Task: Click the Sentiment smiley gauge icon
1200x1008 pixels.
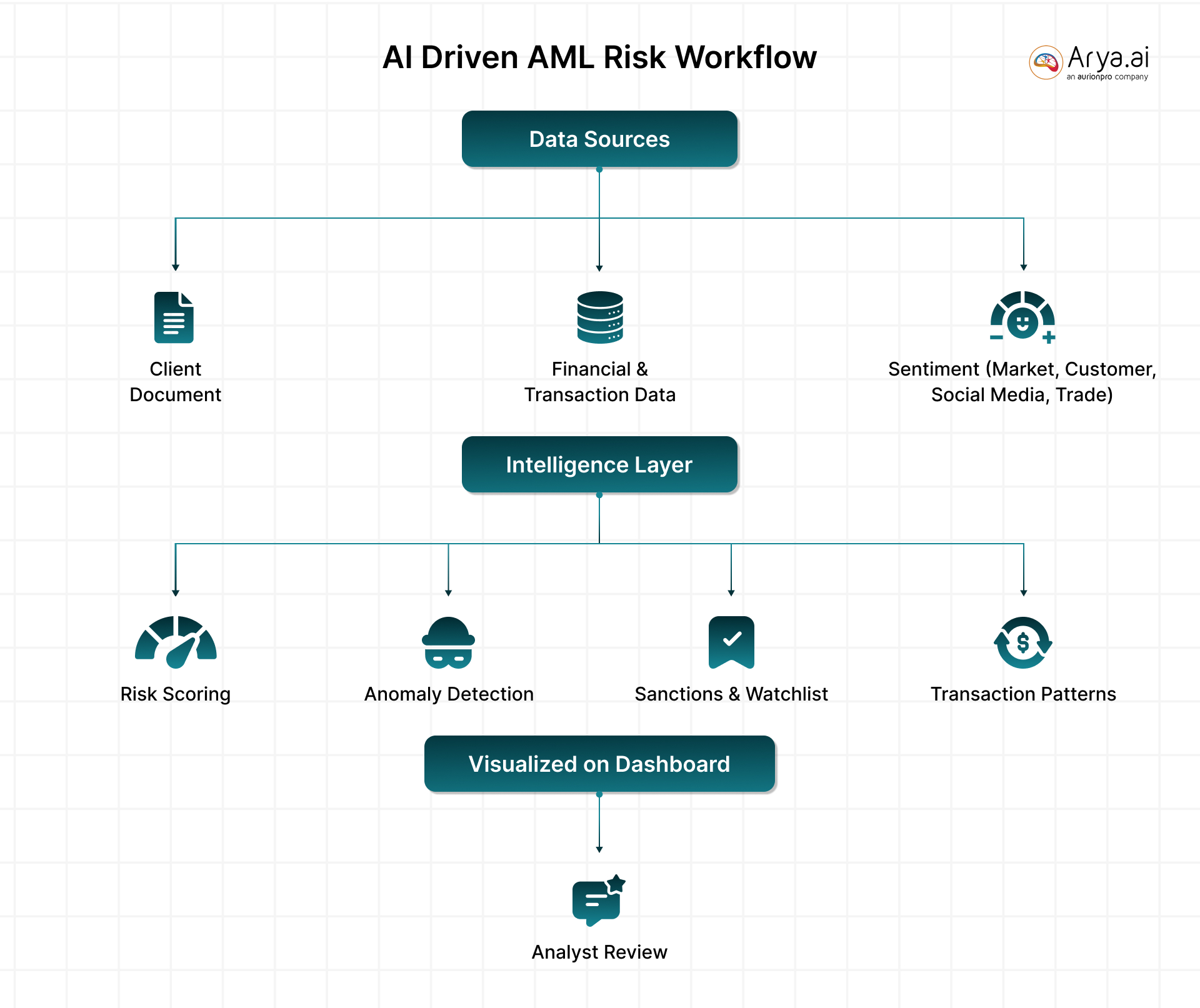Action: 1022,317
